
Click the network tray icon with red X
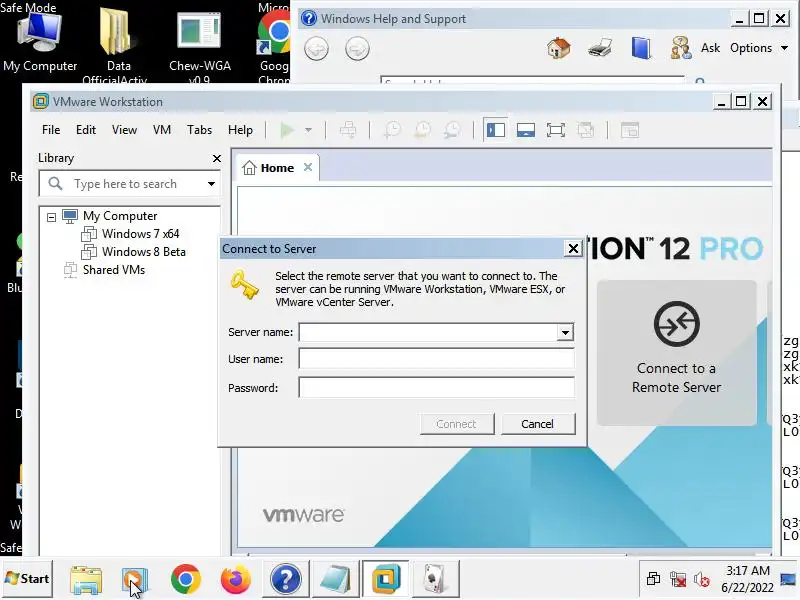pos(678,579)
